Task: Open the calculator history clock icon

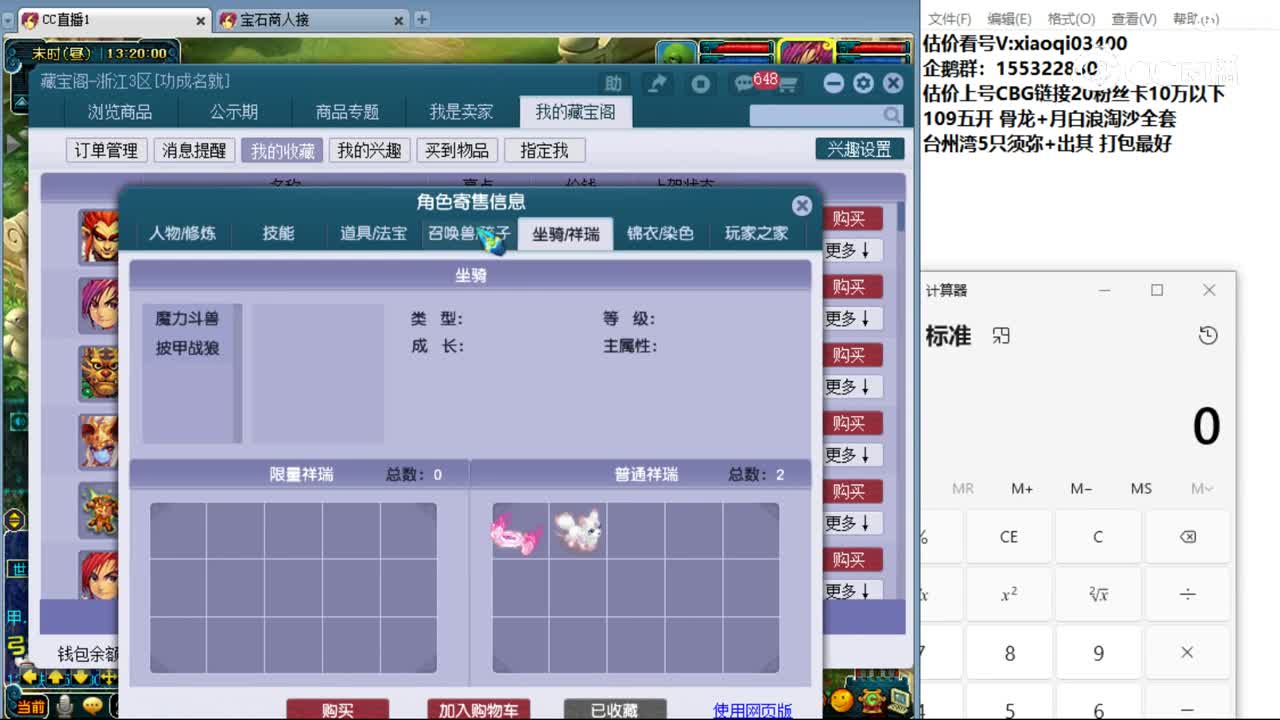Action: pos(1209,336)
